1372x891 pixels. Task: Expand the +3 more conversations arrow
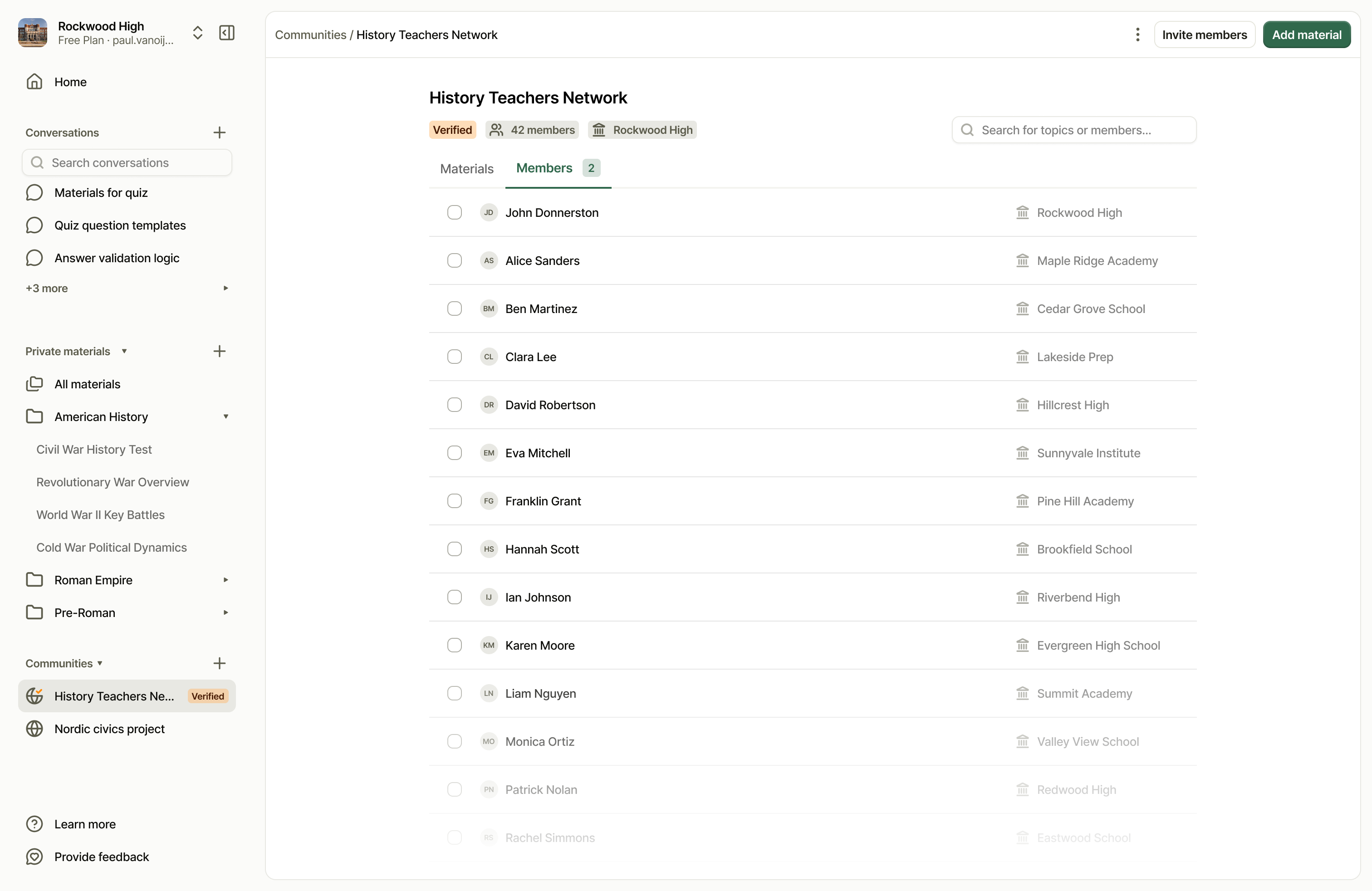(x=226, y=288)
